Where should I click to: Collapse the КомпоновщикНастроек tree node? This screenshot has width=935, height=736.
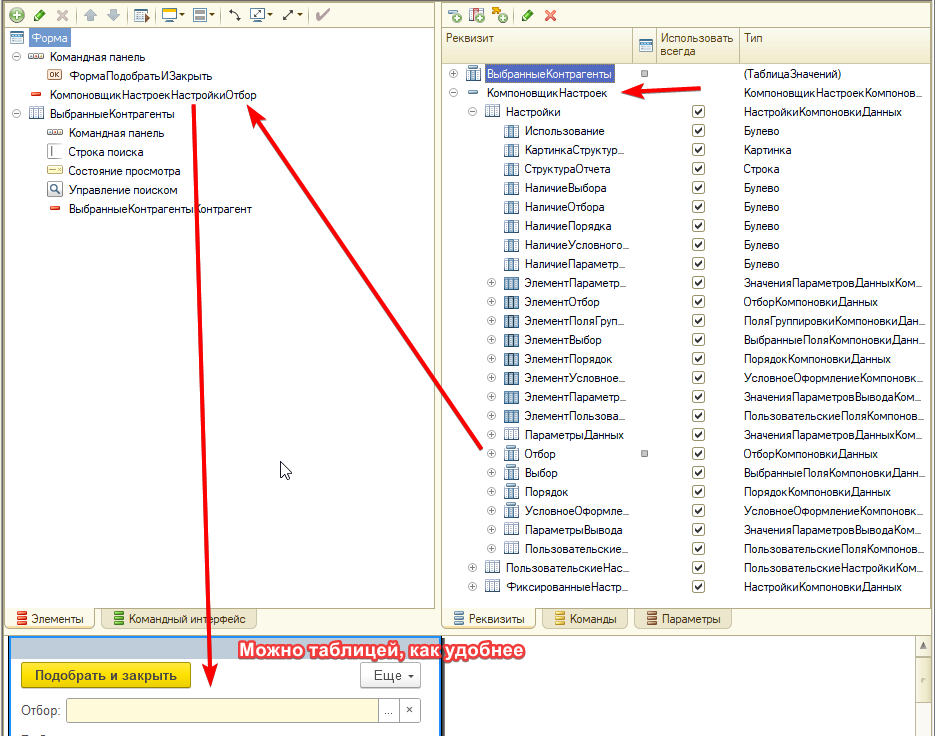(x=454, y=93)
